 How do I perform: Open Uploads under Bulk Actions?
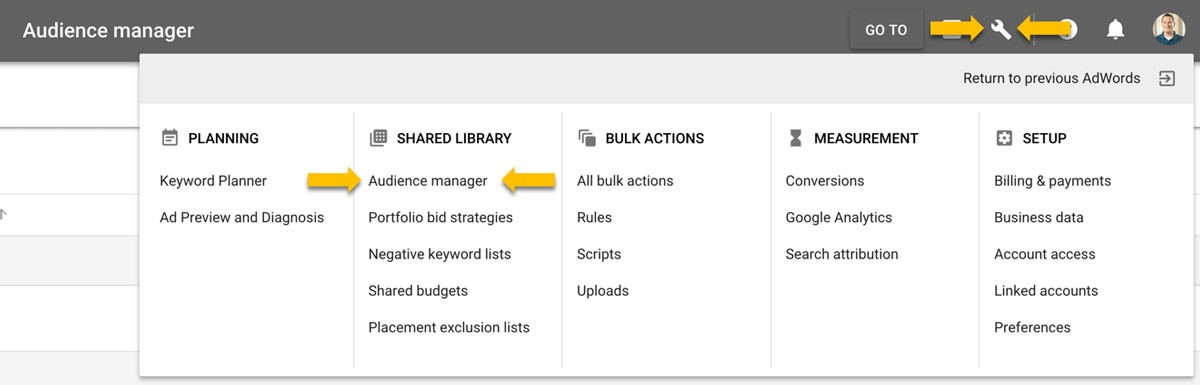[603, 291]
